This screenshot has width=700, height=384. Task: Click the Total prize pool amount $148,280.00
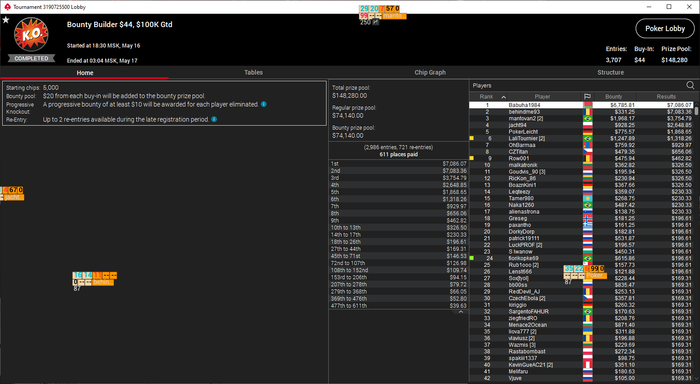(x=350, y=96)
